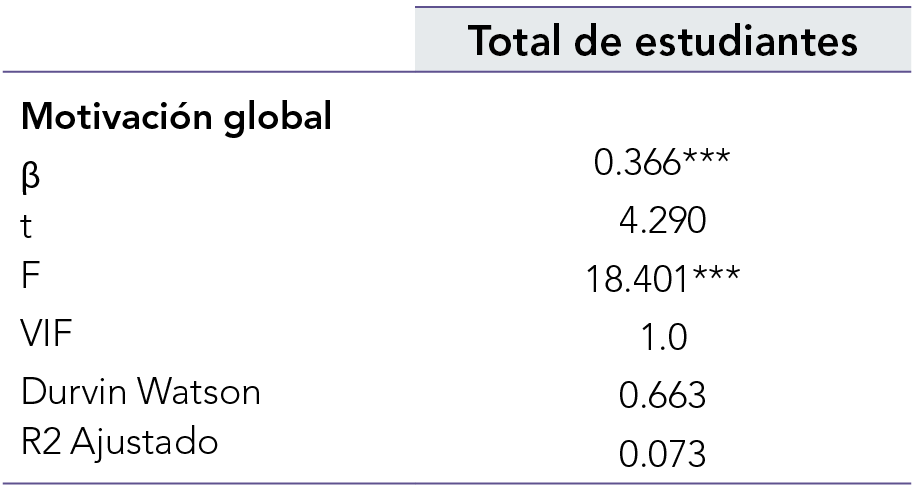Click the "Durvin Watson" row label

141,390
